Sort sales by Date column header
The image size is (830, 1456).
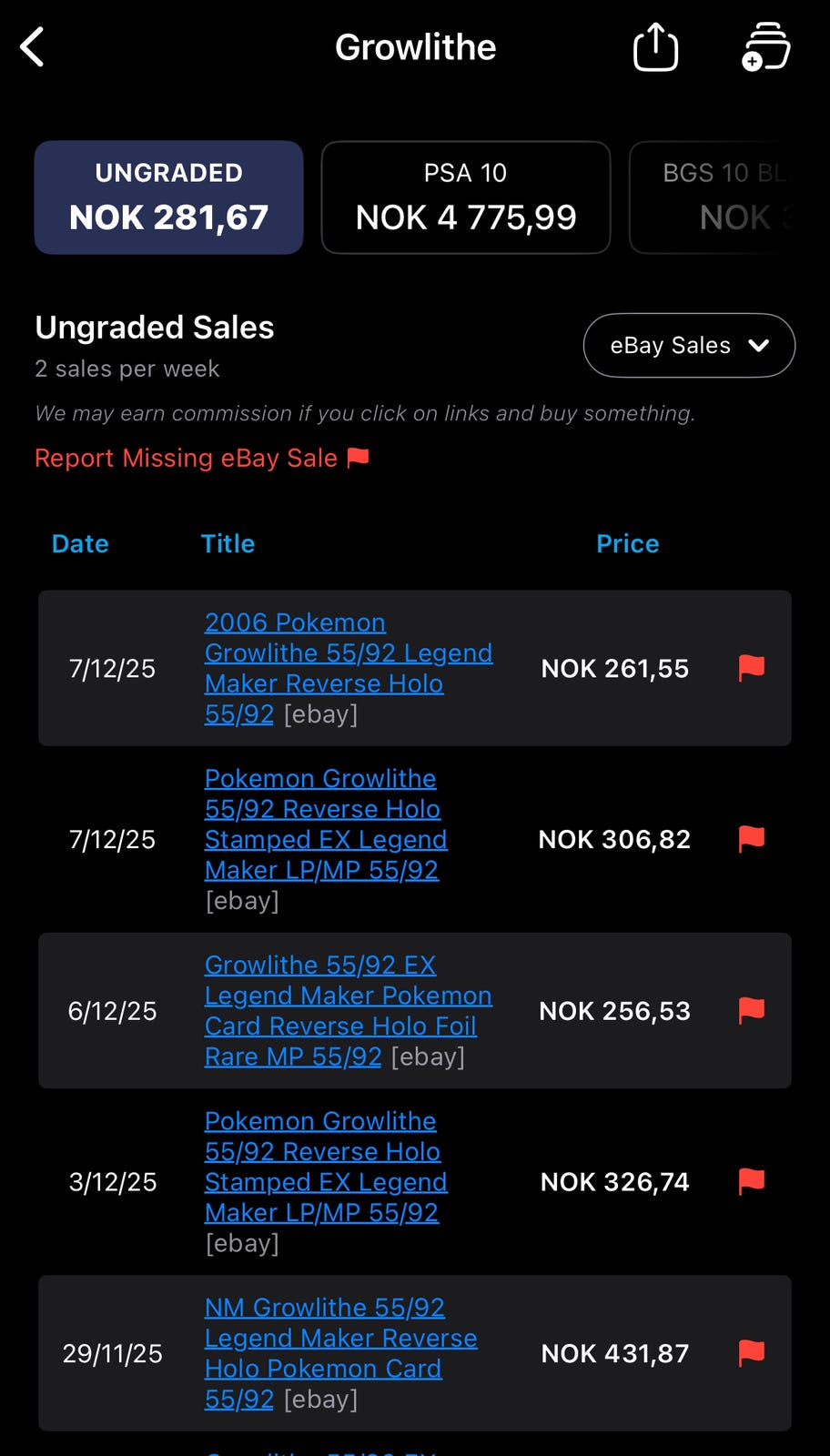point(80,543)
